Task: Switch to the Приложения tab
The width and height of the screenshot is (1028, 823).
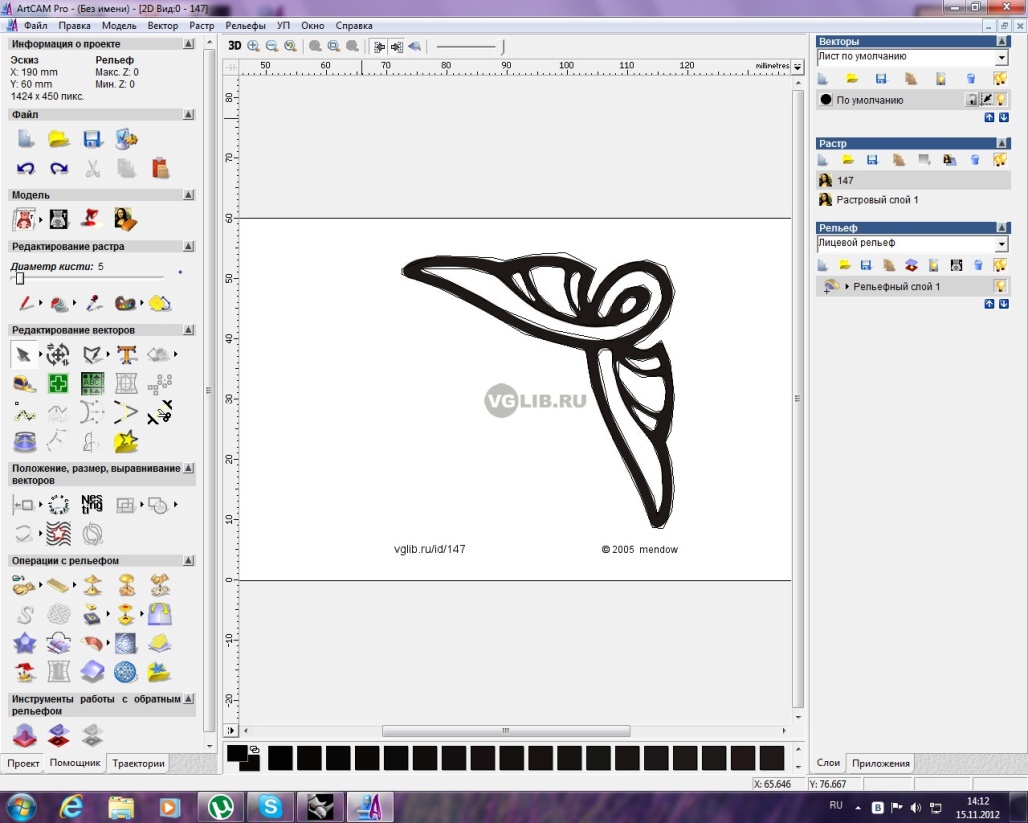Action: coord(880,763)
